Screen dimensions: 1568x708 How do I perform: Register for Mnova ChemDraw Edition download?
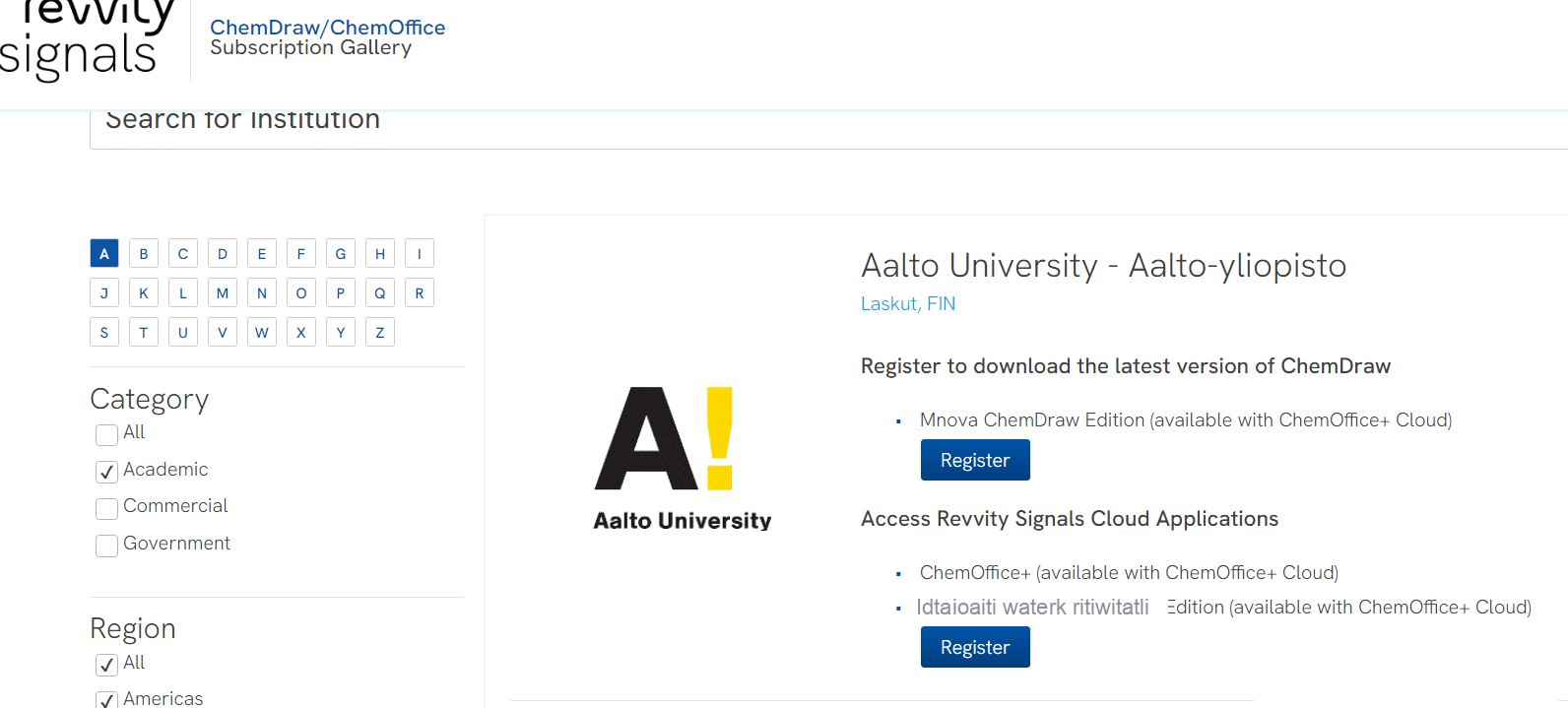975,460
